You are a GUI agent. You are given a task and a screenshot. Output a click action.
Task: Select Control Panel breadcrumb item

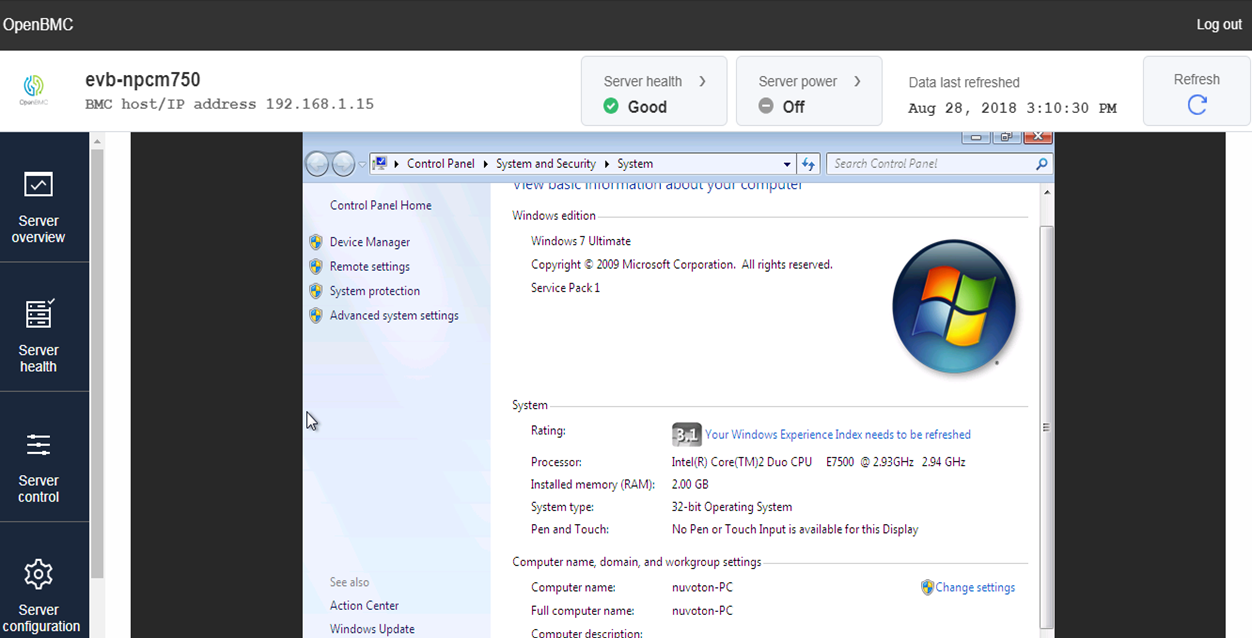(x=440, y=164)
